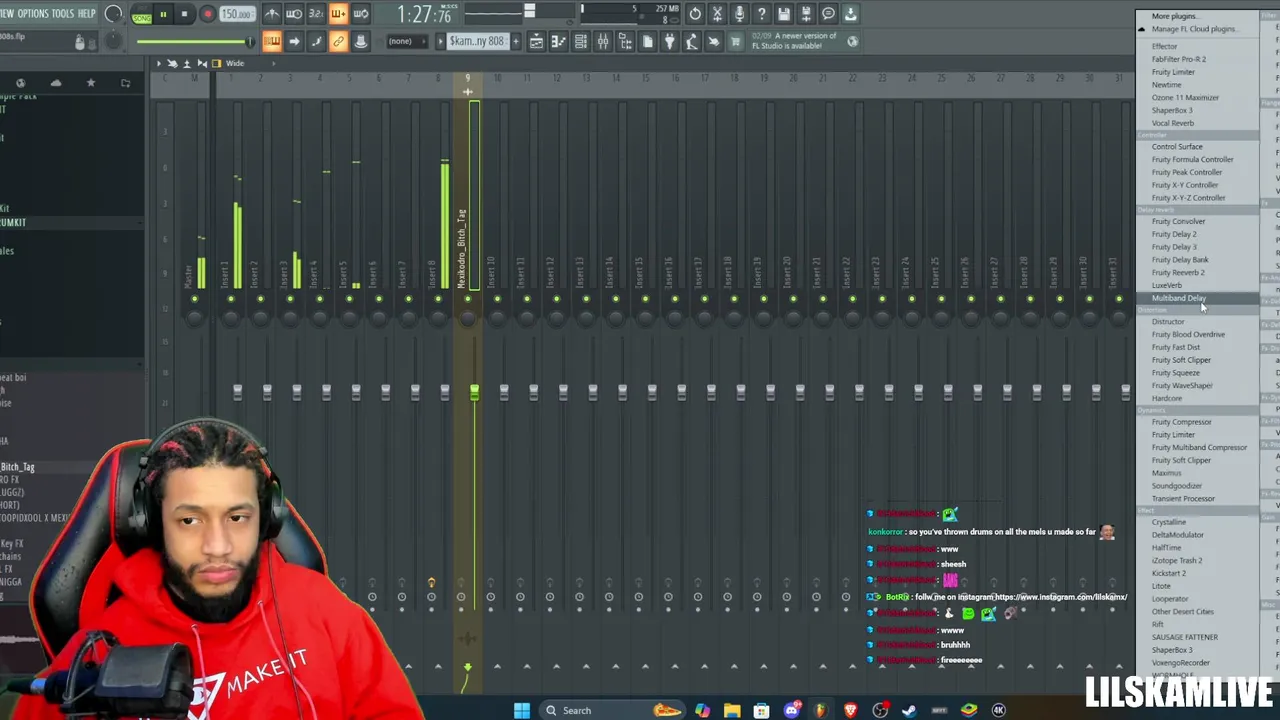Open help with the question mark icon
1280x720 pixels.
(x=761, y=14)
